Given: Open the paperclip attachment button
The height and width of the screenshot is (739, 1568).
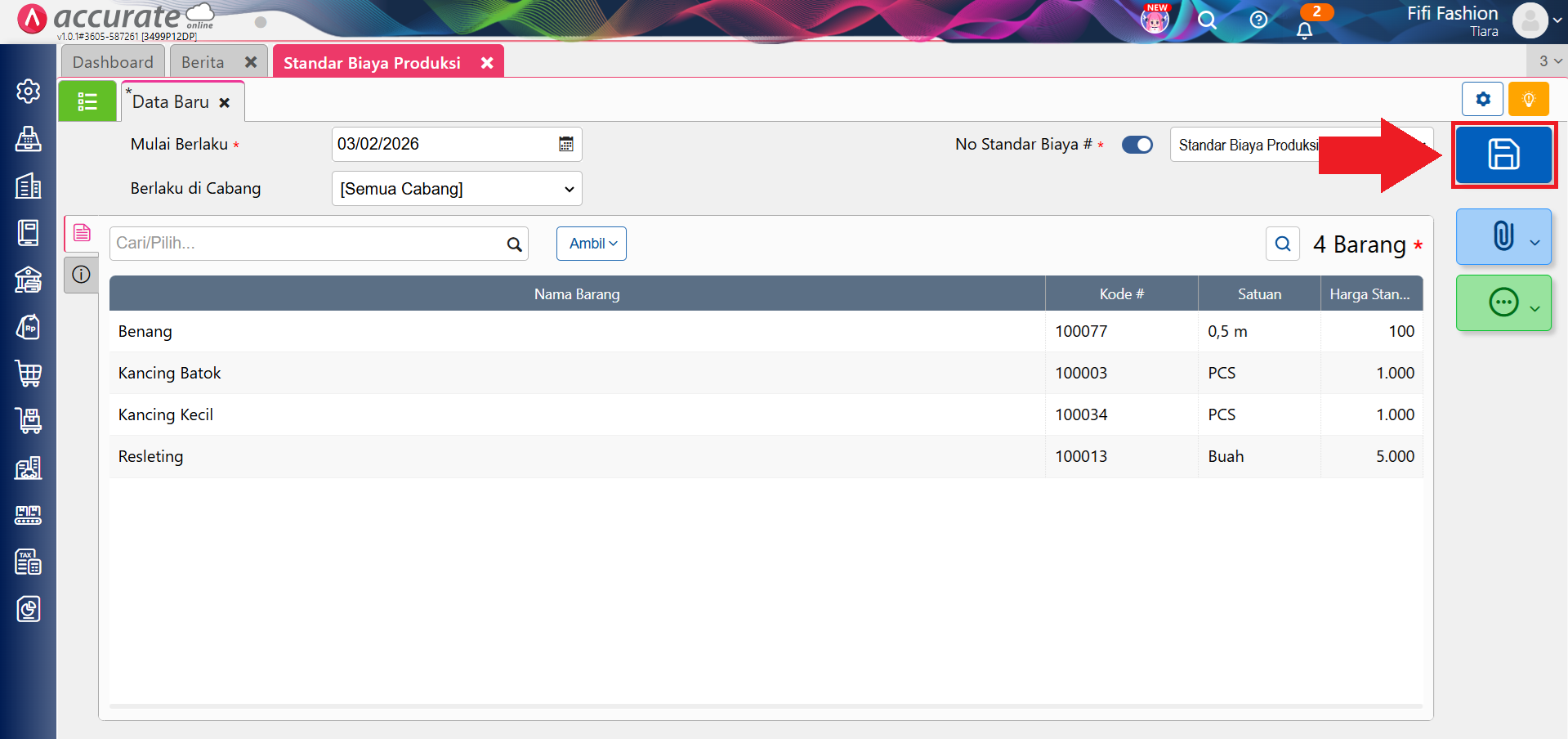Looking at the screenshot, I should click(x=1503, y=236).
